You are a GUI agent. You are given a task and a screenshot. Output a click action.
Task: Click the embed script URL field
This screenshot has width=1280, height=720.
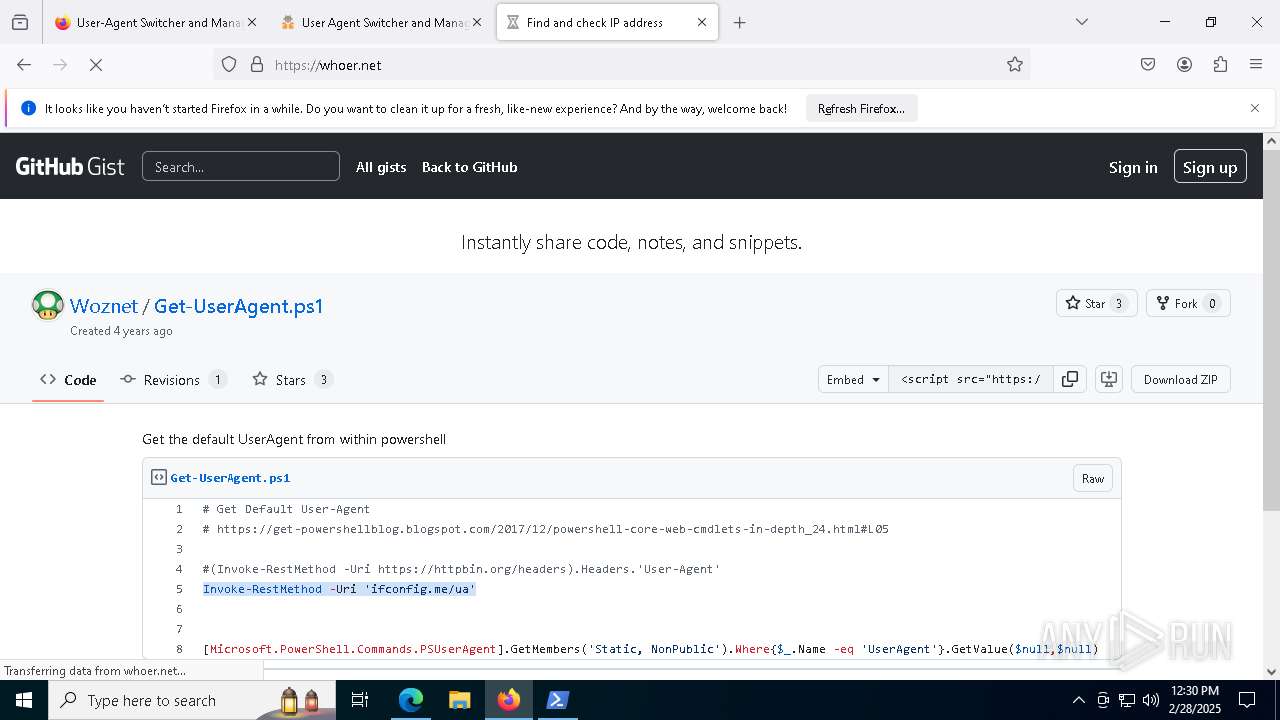pyautogui.click(x=970, y=380)
